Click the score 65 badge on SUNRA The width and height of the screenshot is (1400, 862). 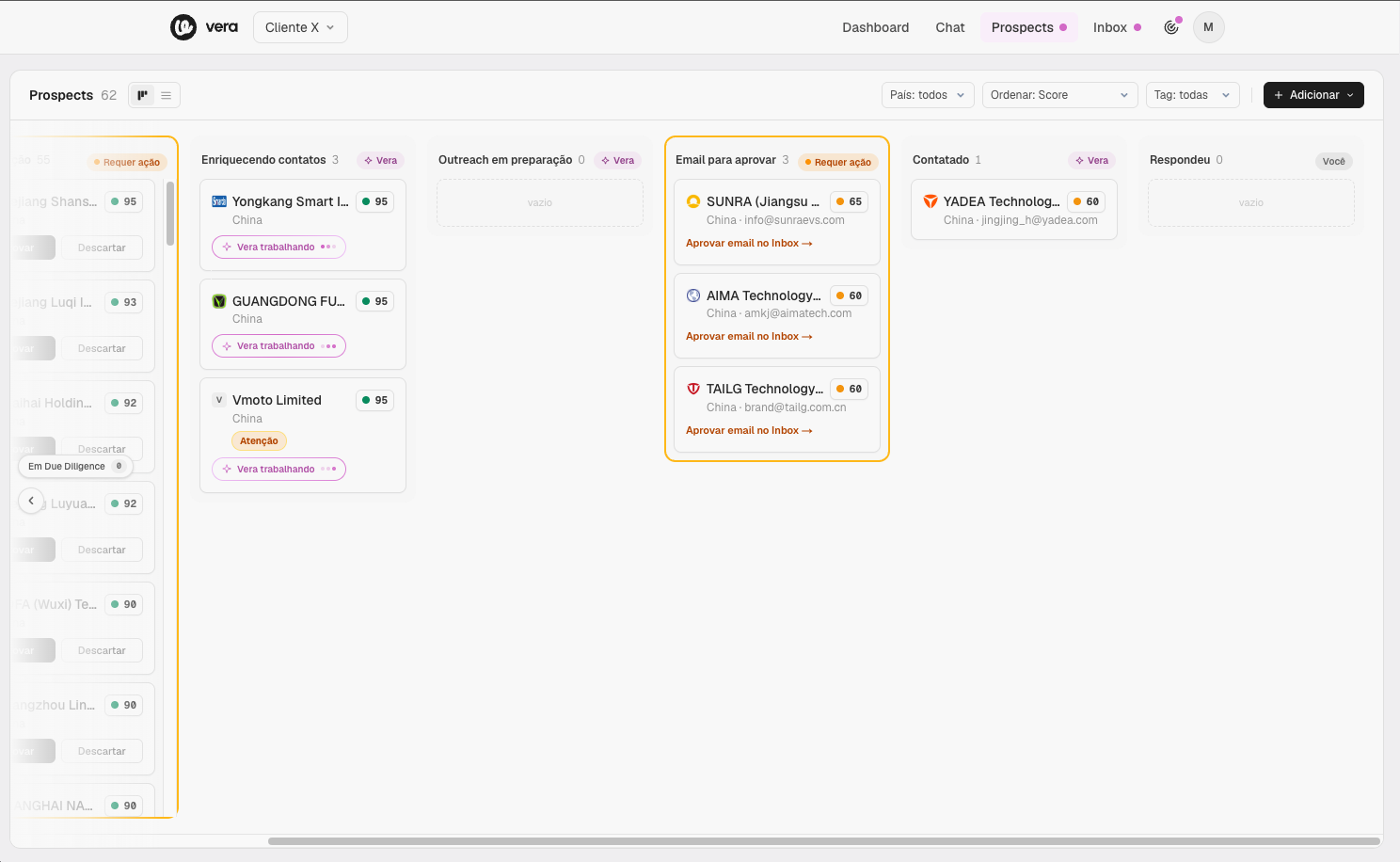click(849, 201)
